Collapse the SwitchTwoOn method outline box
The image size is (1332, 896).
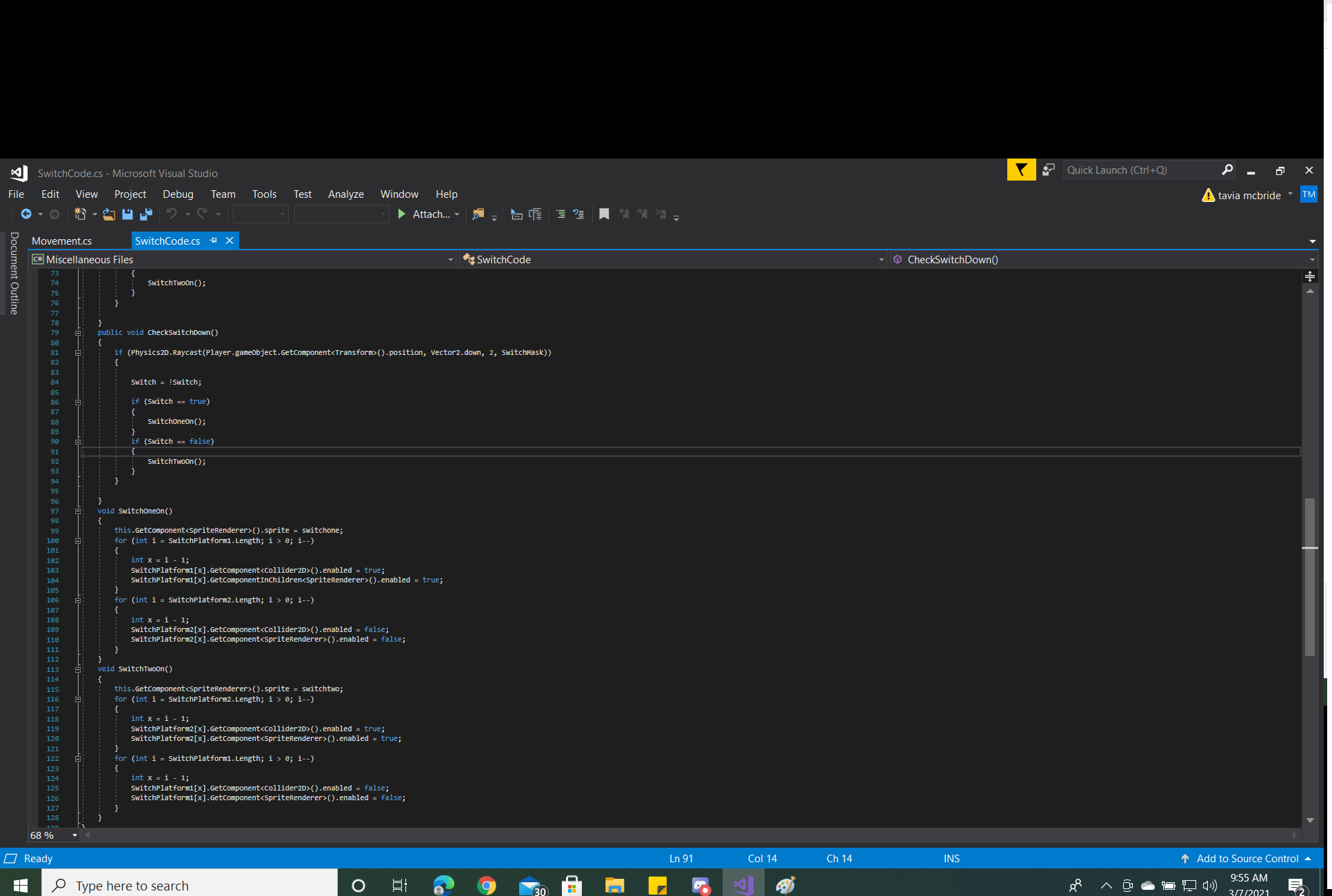pyautogui.click(x=78, y=669)
